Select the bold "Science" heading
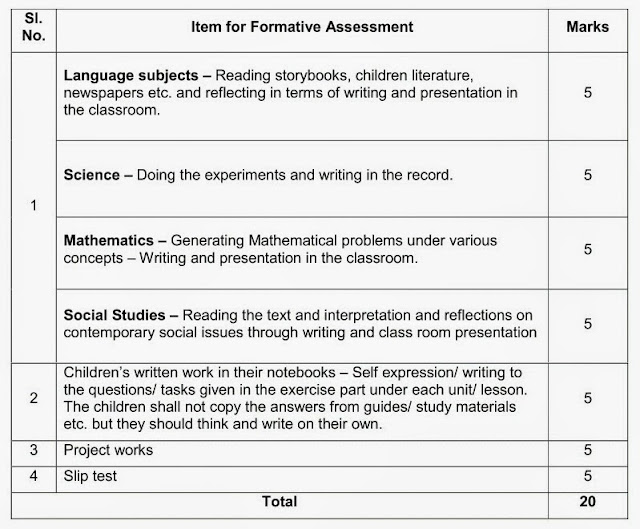 96,175
